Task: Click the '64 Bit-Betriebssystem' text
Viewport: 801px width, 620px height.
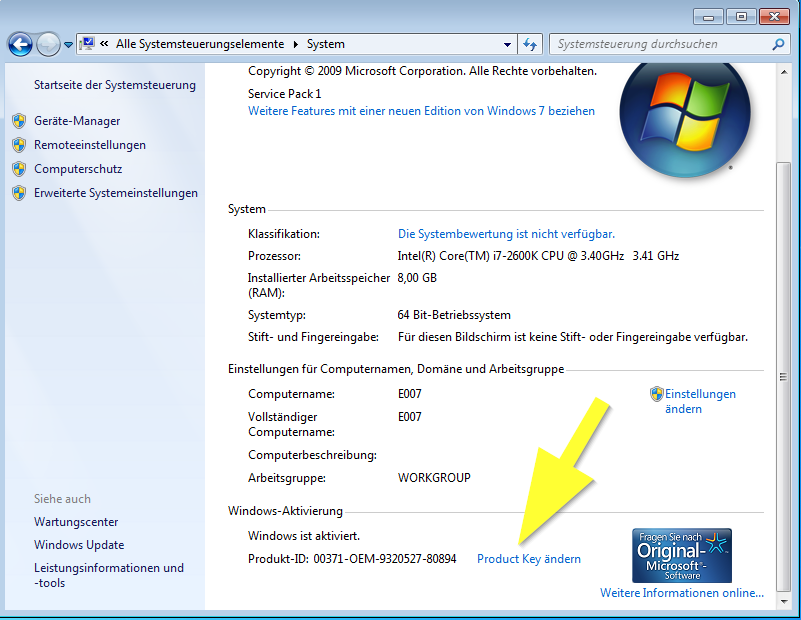Action: [x=454, y=315]
